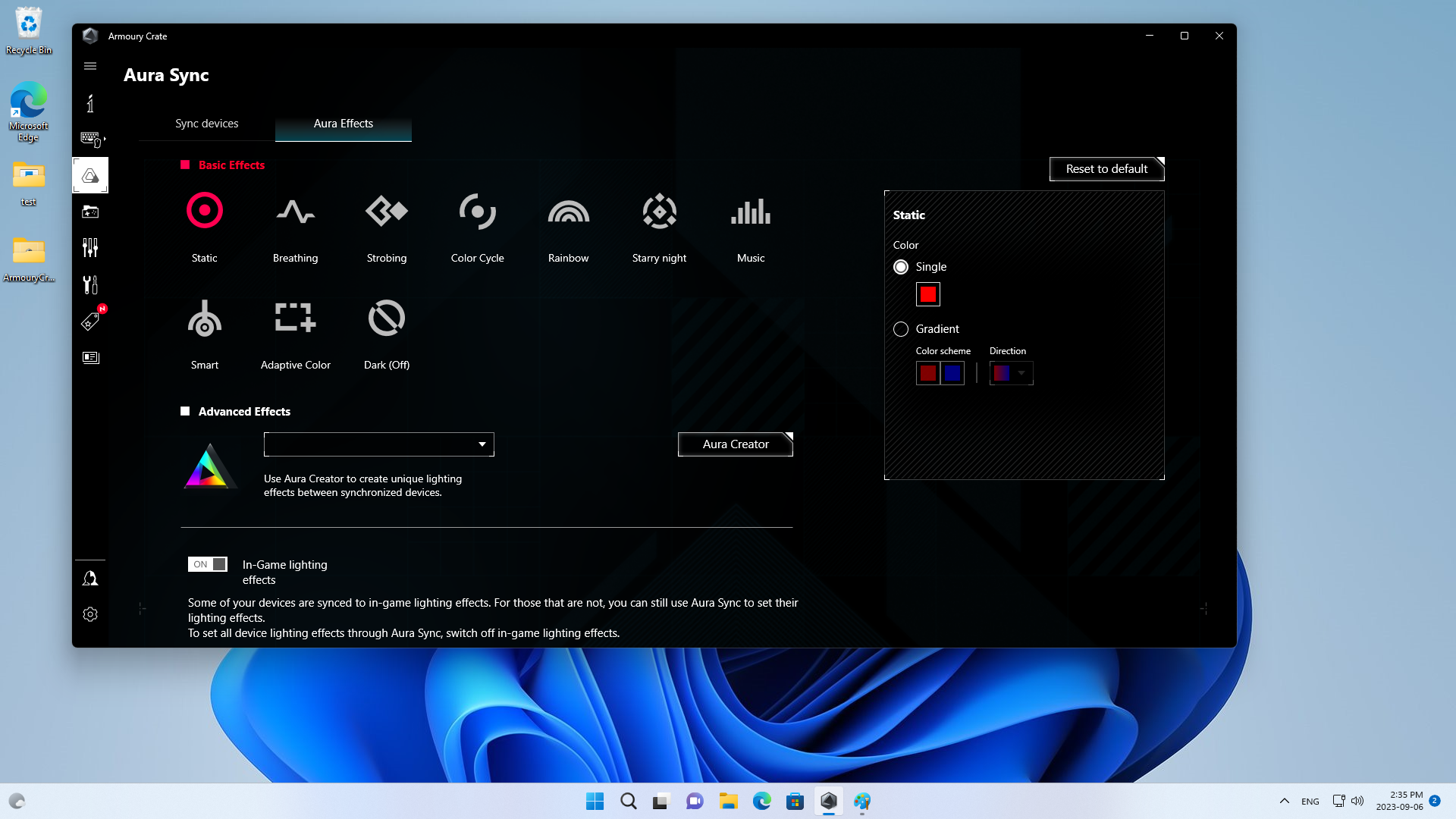Open Chat from the taskbar
Image resolution: width=1456 pixels, height=819 pixels.
click(x=695, y=801)
